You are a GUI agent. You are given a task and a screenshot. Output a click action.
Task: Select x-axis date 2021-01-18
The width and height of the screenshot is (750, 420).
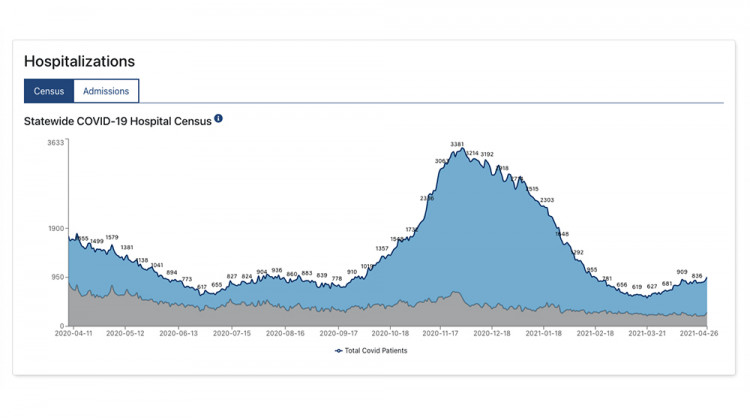coord(543,333)
